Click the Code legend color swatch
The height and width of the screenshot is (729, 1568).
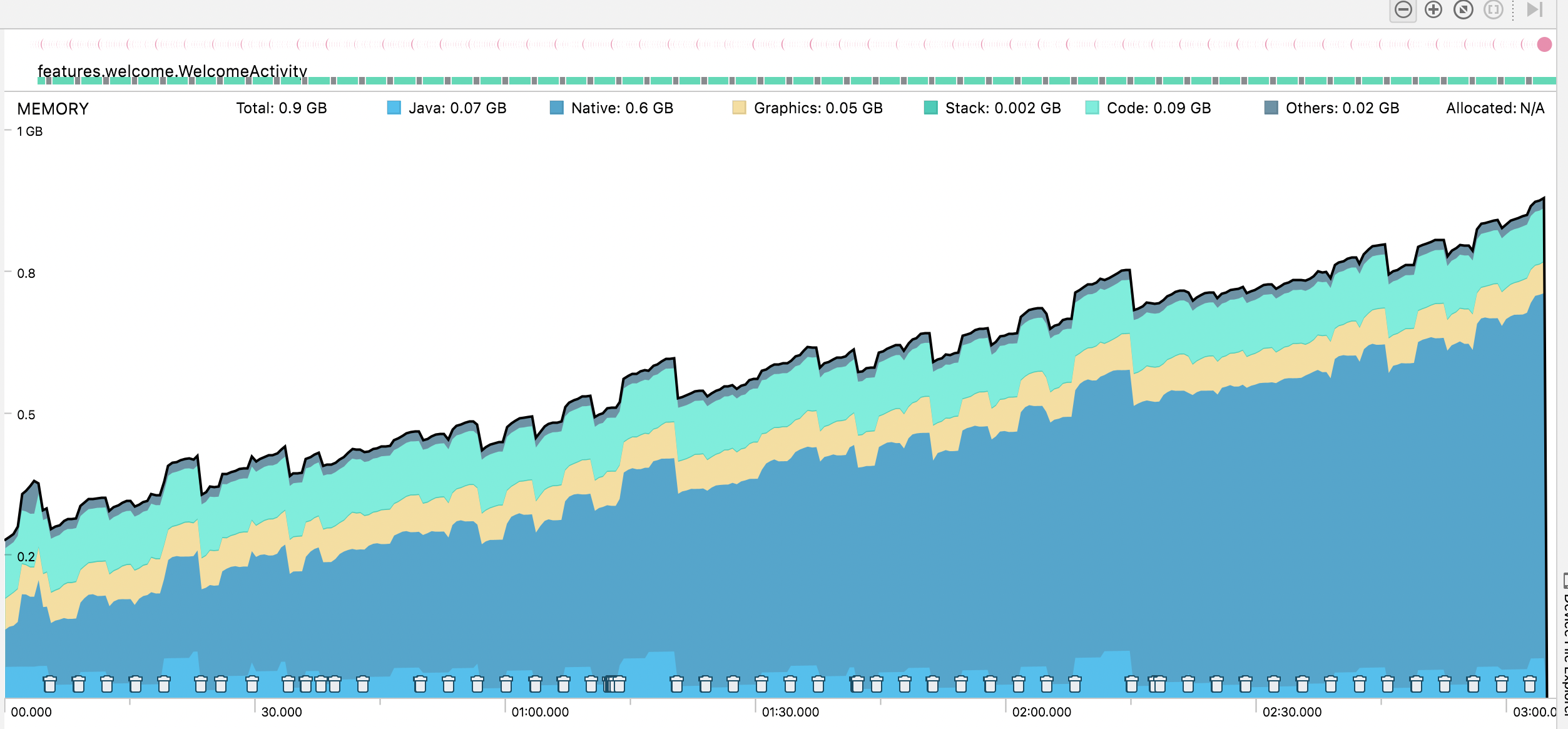[x=1092, y=108]
